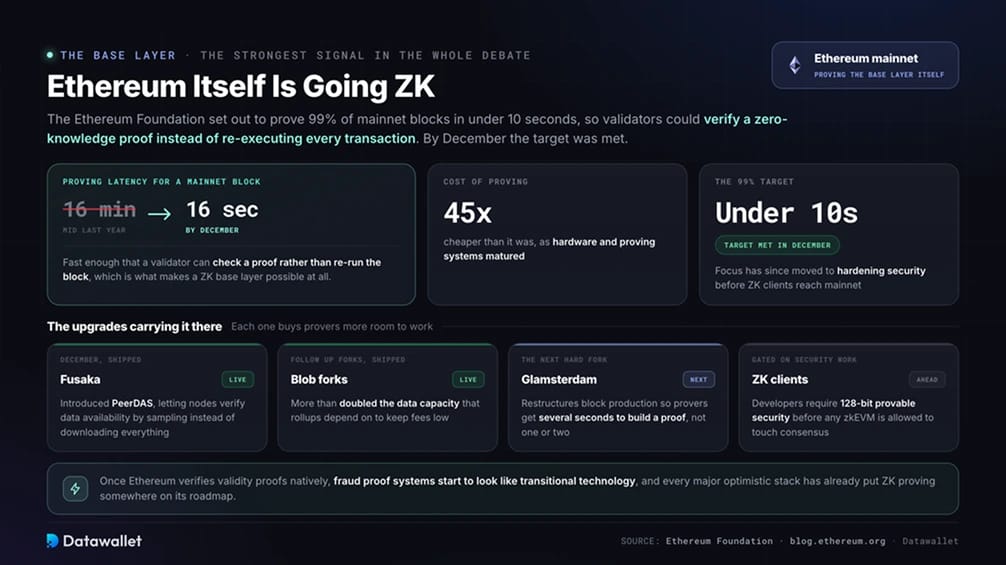Select the LIVE badge on Fusaka card
The height and width of the screenshot is (565, 1006).
pos(237,380)
